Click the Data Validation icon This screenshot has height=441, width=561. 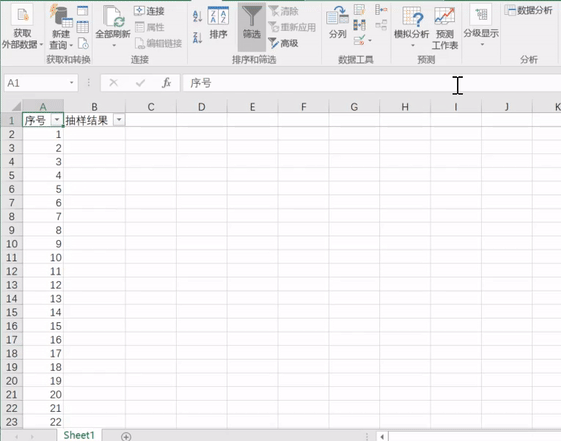(359, 40)
